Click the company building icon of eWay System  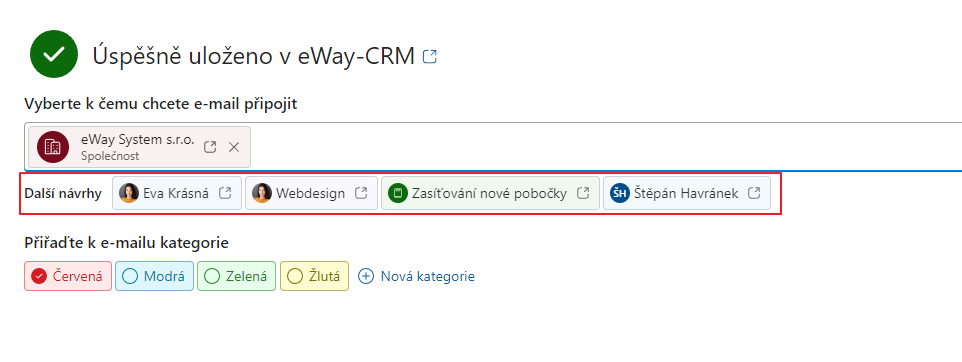pyautogui.click(x=53, y=147)
